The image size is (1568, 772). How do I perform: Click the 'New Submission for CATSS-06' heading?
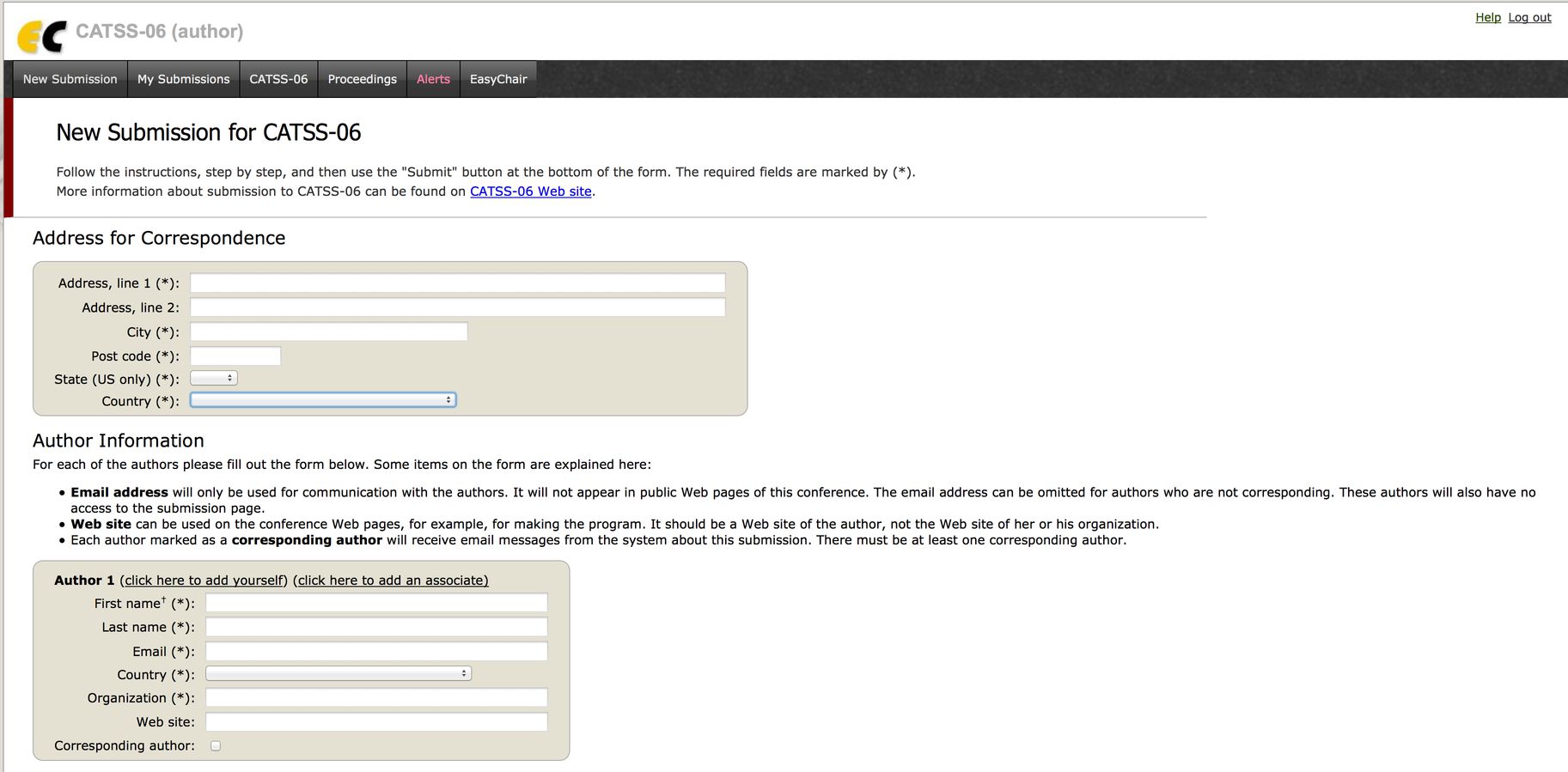[209, 132]
